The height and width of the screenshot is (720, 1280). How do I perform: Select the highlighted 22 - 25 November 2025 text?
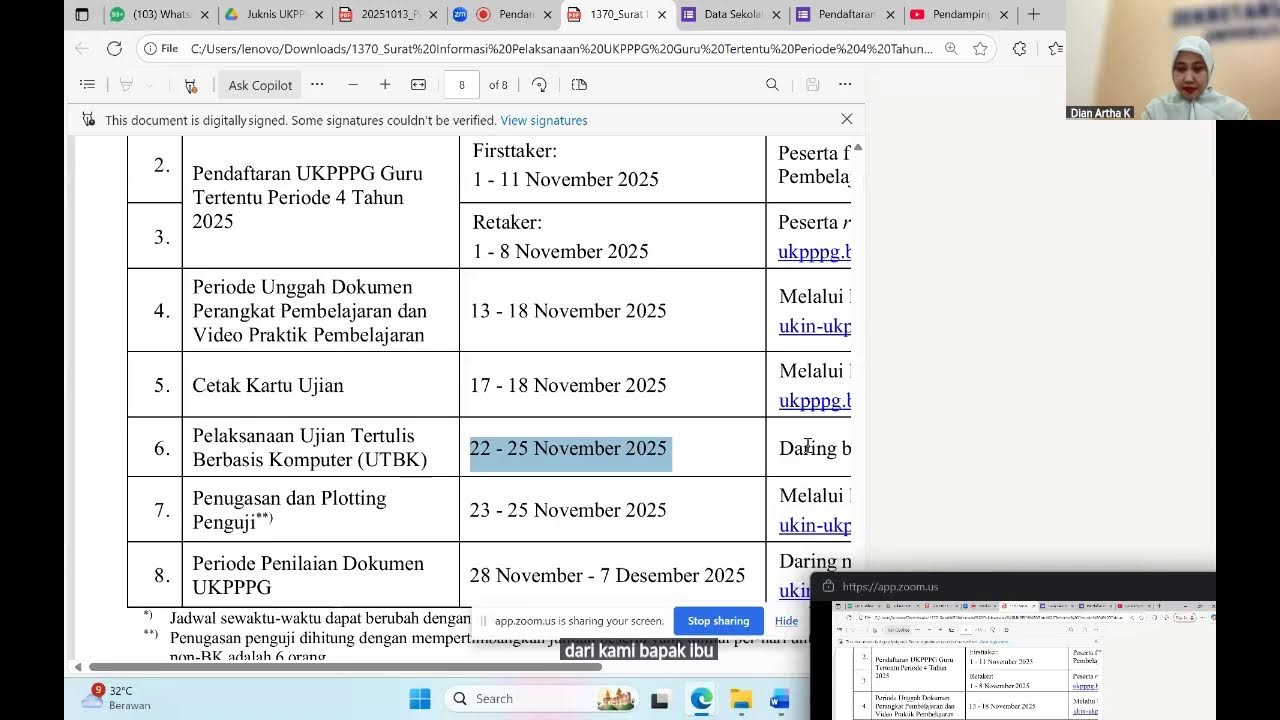(x=568, y=449)
